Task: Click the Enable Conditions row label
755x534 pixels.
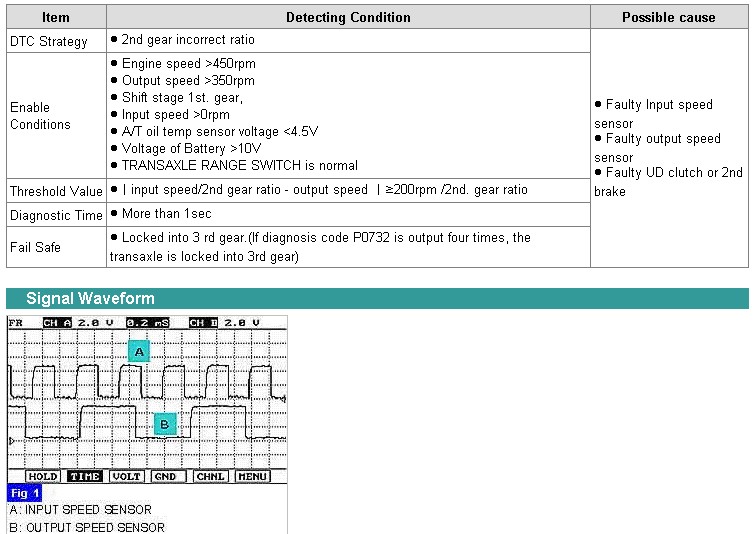Action: (40, 116)
